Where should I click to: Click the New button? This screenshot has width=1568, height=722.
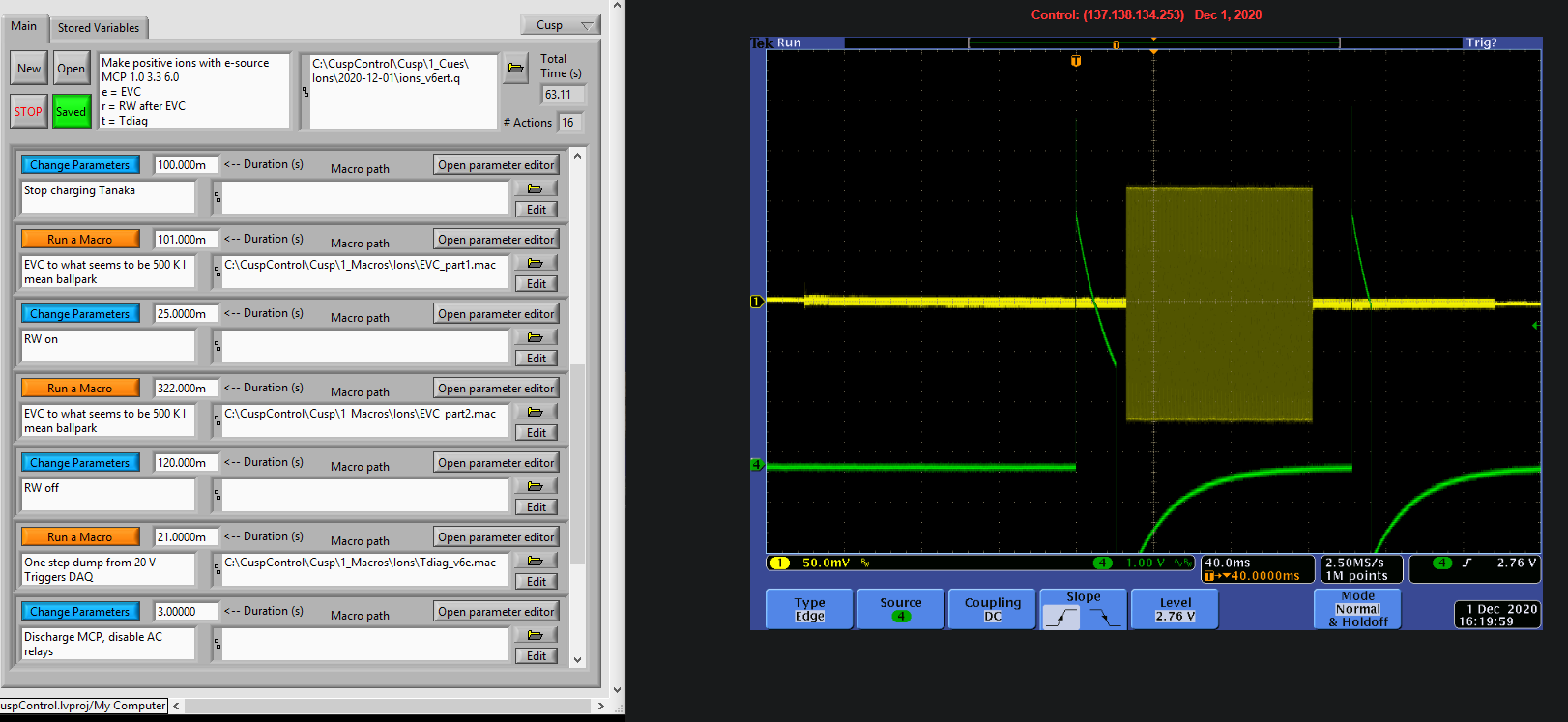pyautogui.click(x=29, y=69)
